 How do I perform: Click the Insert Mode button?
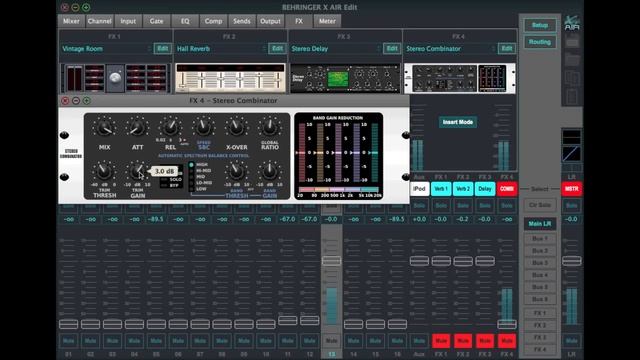click(458, 122)
